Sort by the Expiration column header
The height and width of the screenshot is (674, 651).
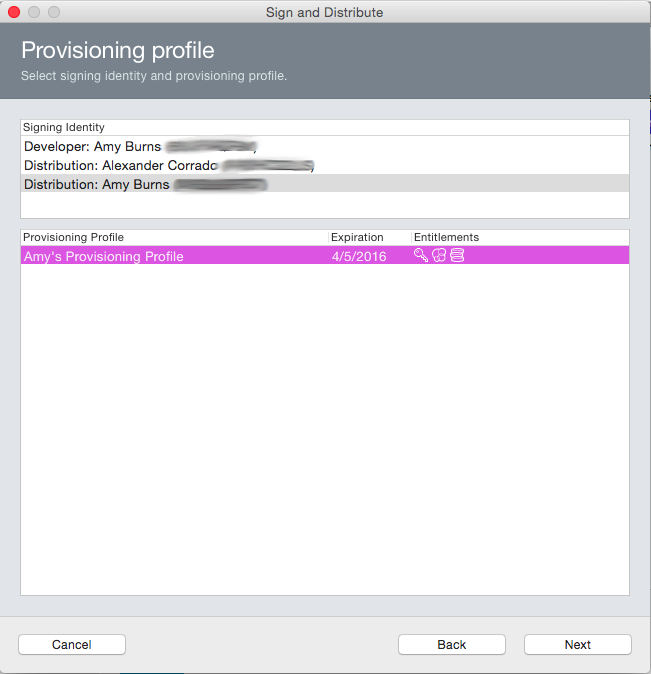(370, 237)
